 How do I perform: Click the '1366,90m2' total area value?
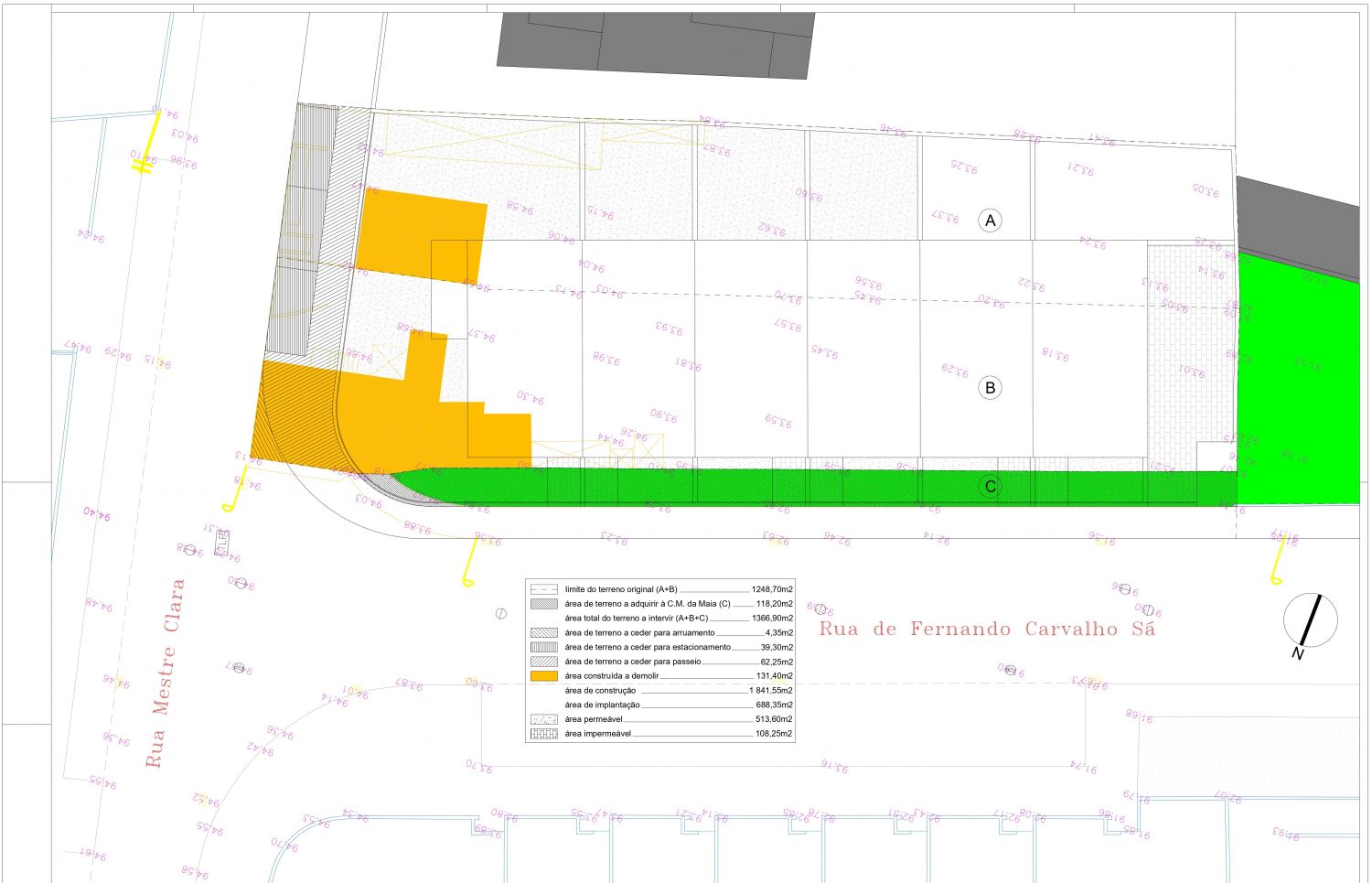pyautogui.click(x=771, y=619)
